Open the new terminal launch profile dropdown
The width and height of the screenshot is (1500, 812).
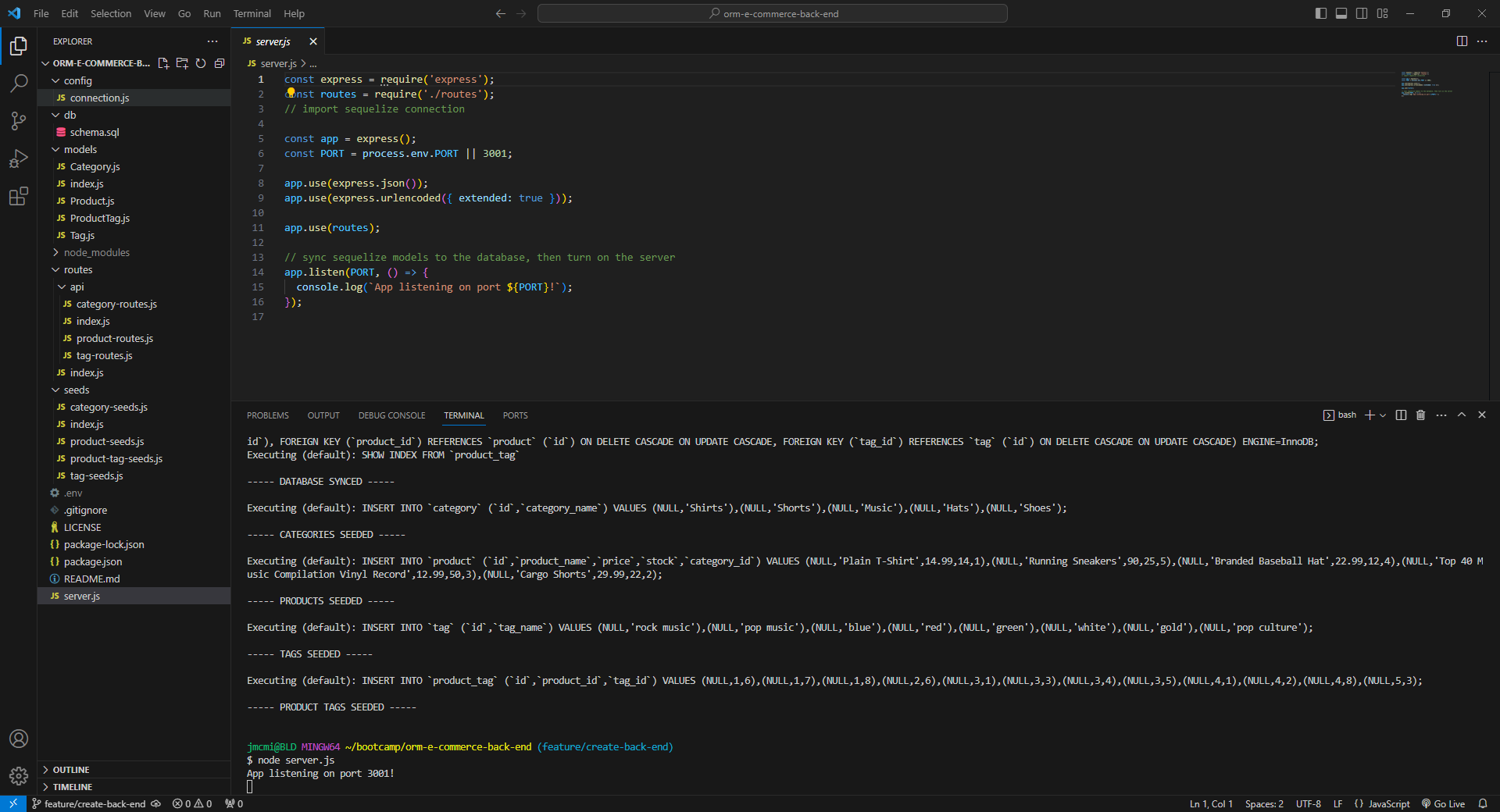click(x=1383, y=415)
